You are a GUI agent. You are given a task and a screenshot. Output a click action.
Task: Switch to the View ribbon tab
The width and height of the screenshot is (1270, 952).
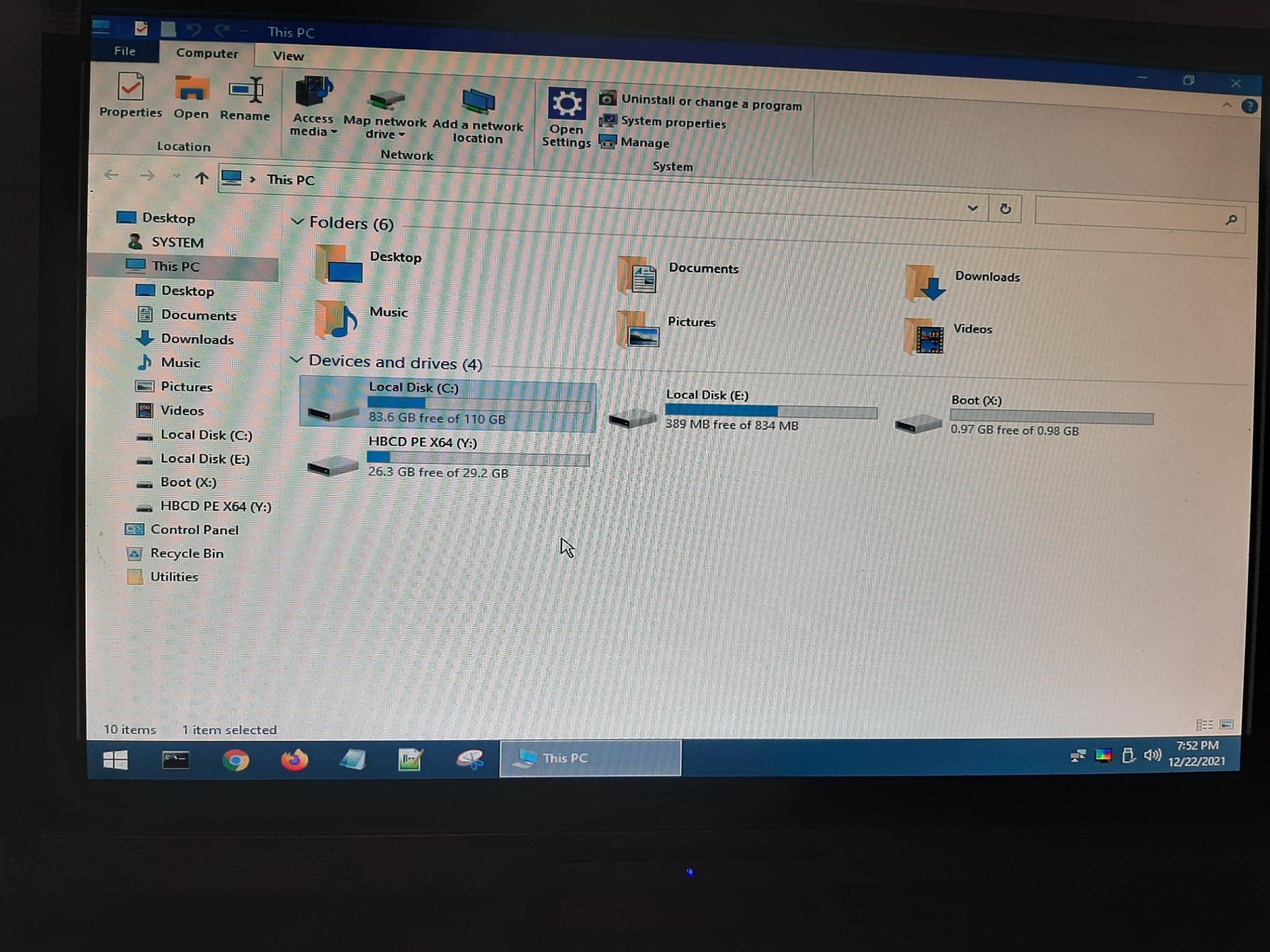(288, 56)
